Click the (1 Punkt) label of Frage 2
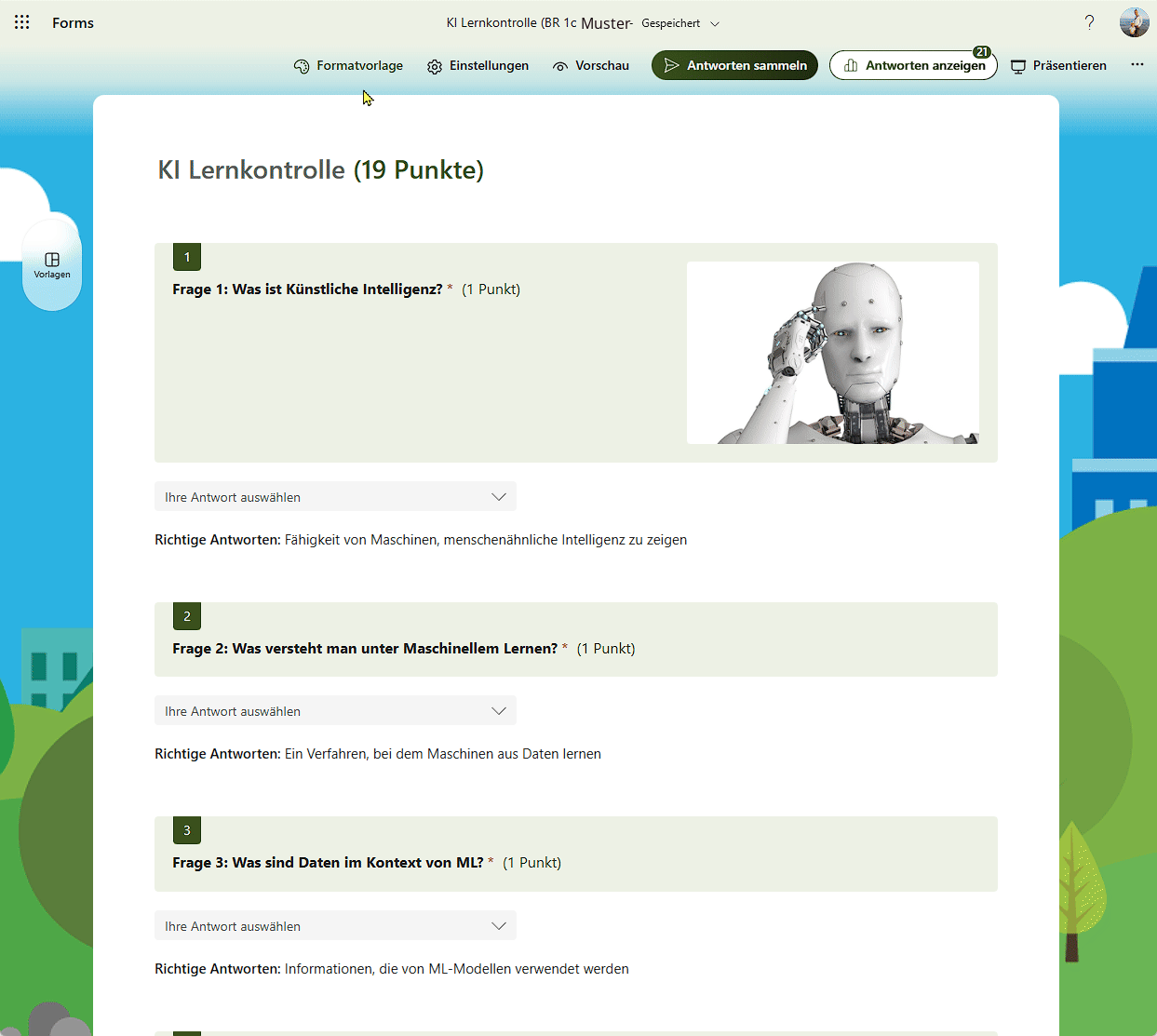The height and width of the screenshot is (1036, 1157). [x=606, y=649]
